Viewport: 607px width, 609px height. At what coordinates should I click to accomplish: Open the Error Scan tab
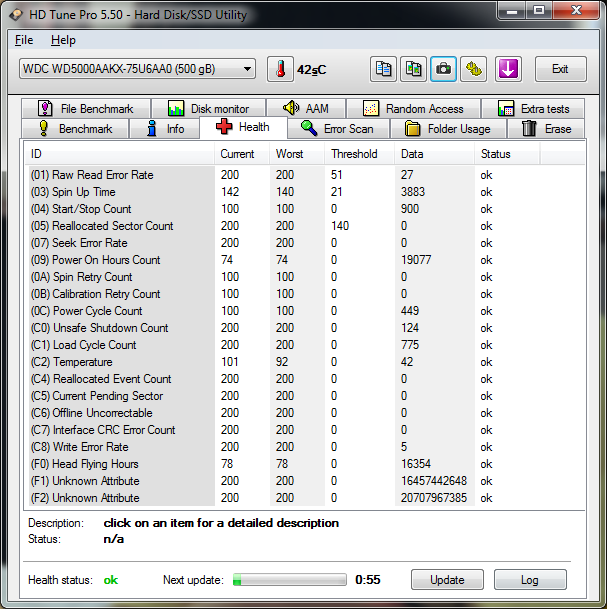(338, 129)
